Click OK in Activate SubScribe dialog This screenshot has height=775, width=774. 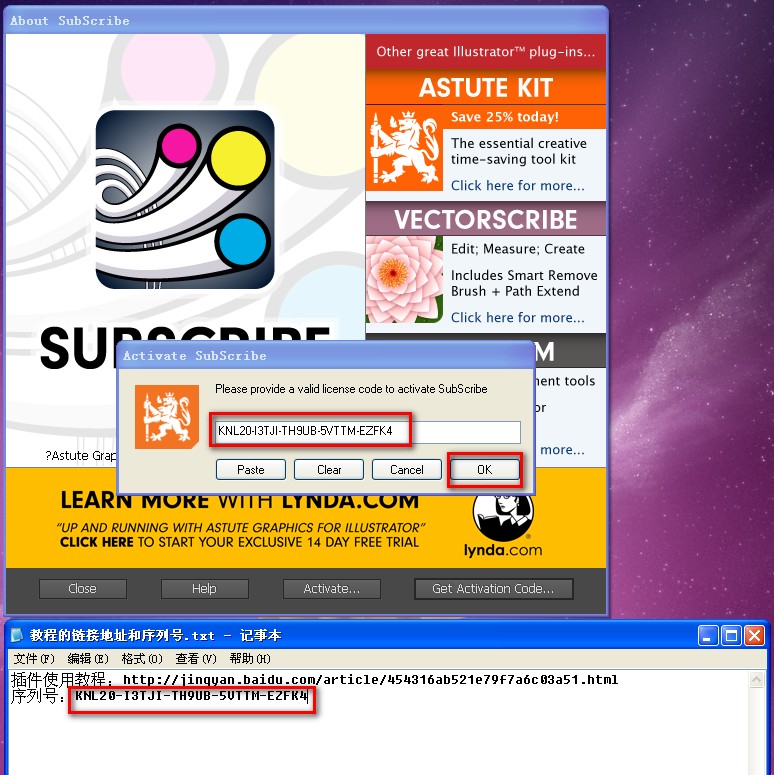click(484, 470)
